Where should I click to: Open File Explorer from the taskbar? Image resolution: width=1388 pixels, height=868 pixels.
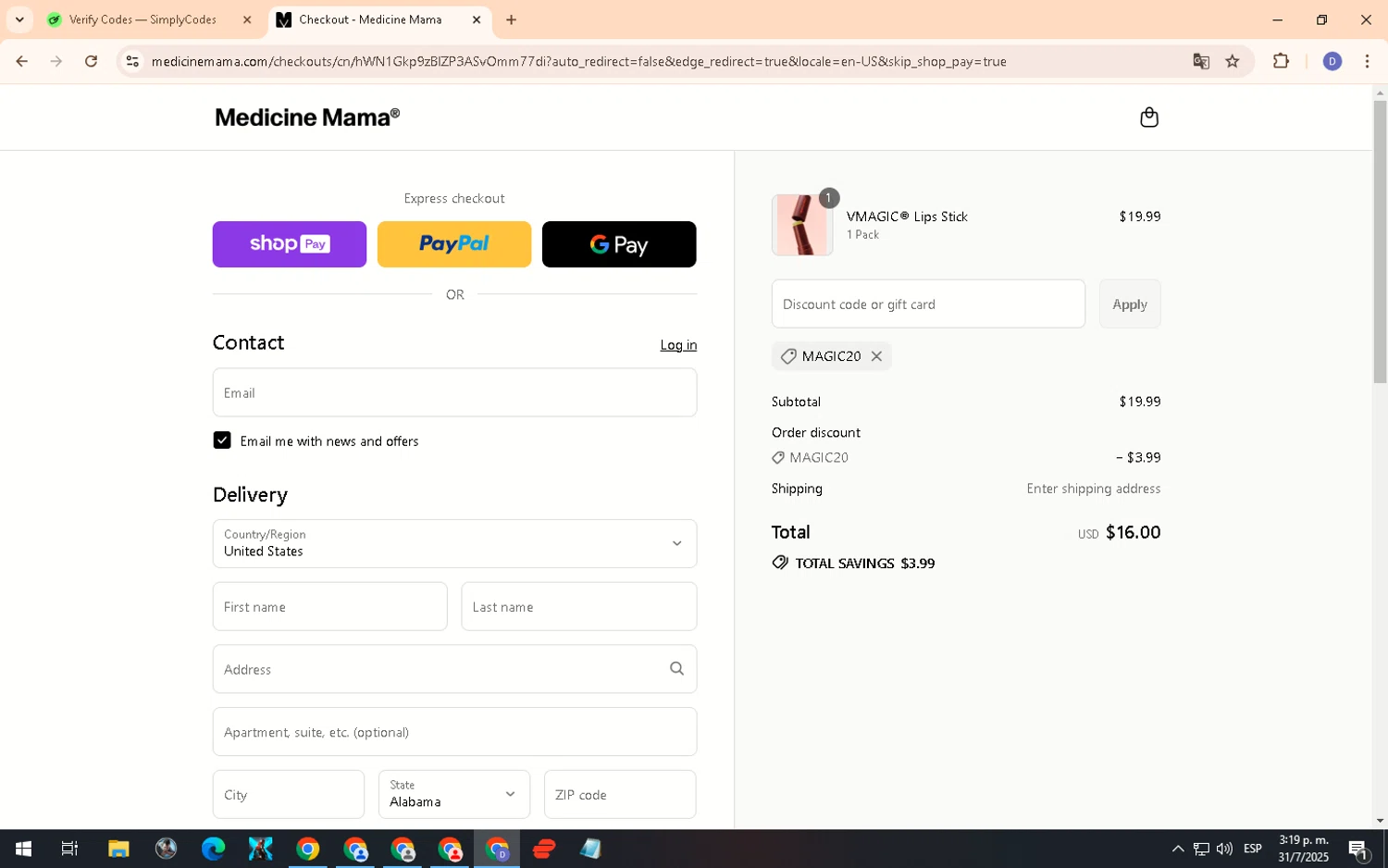coord(118,849)
